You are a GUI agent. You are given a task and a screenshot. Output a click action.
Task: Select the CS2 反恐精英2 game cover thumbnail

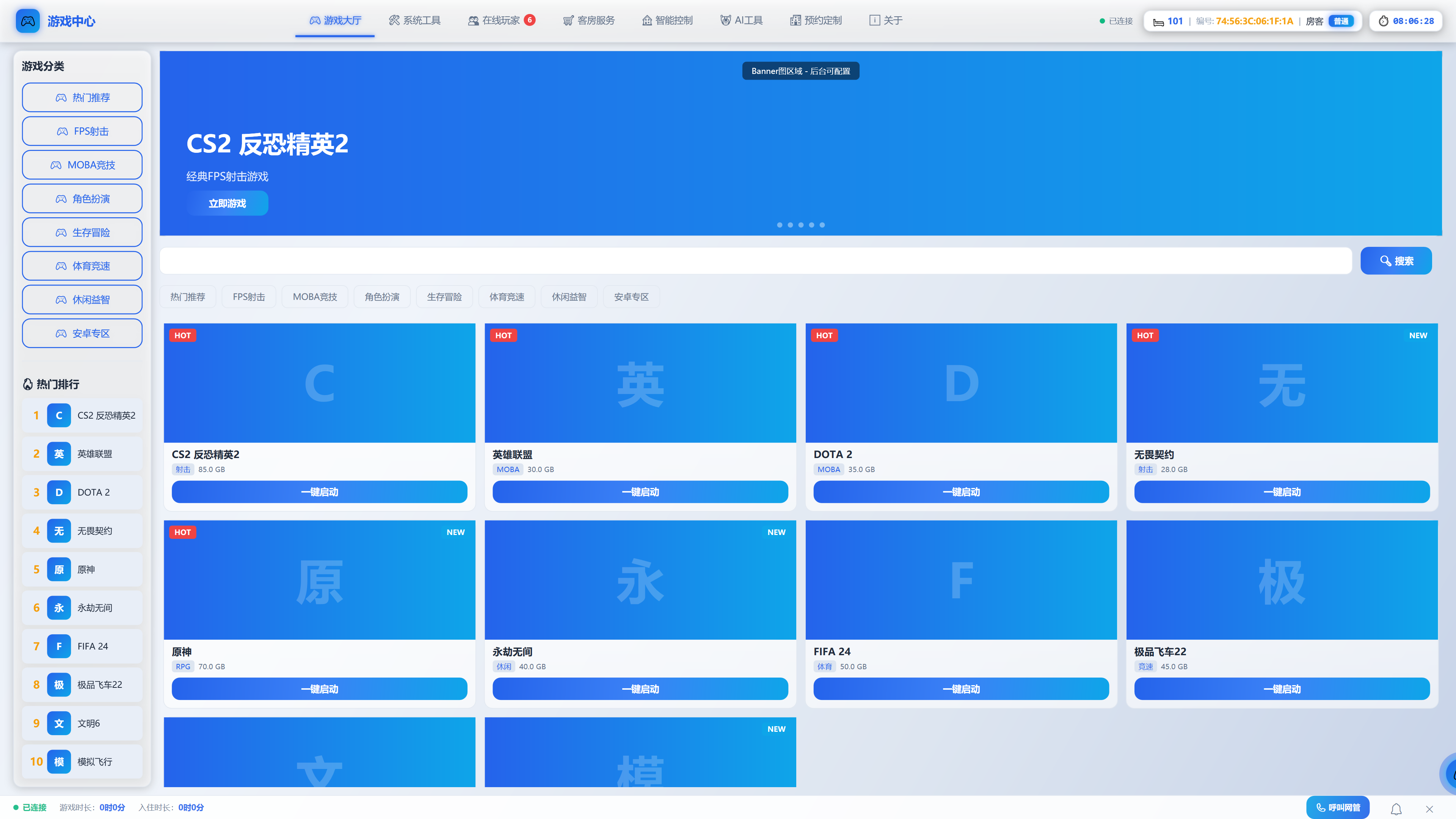[319, 383]
